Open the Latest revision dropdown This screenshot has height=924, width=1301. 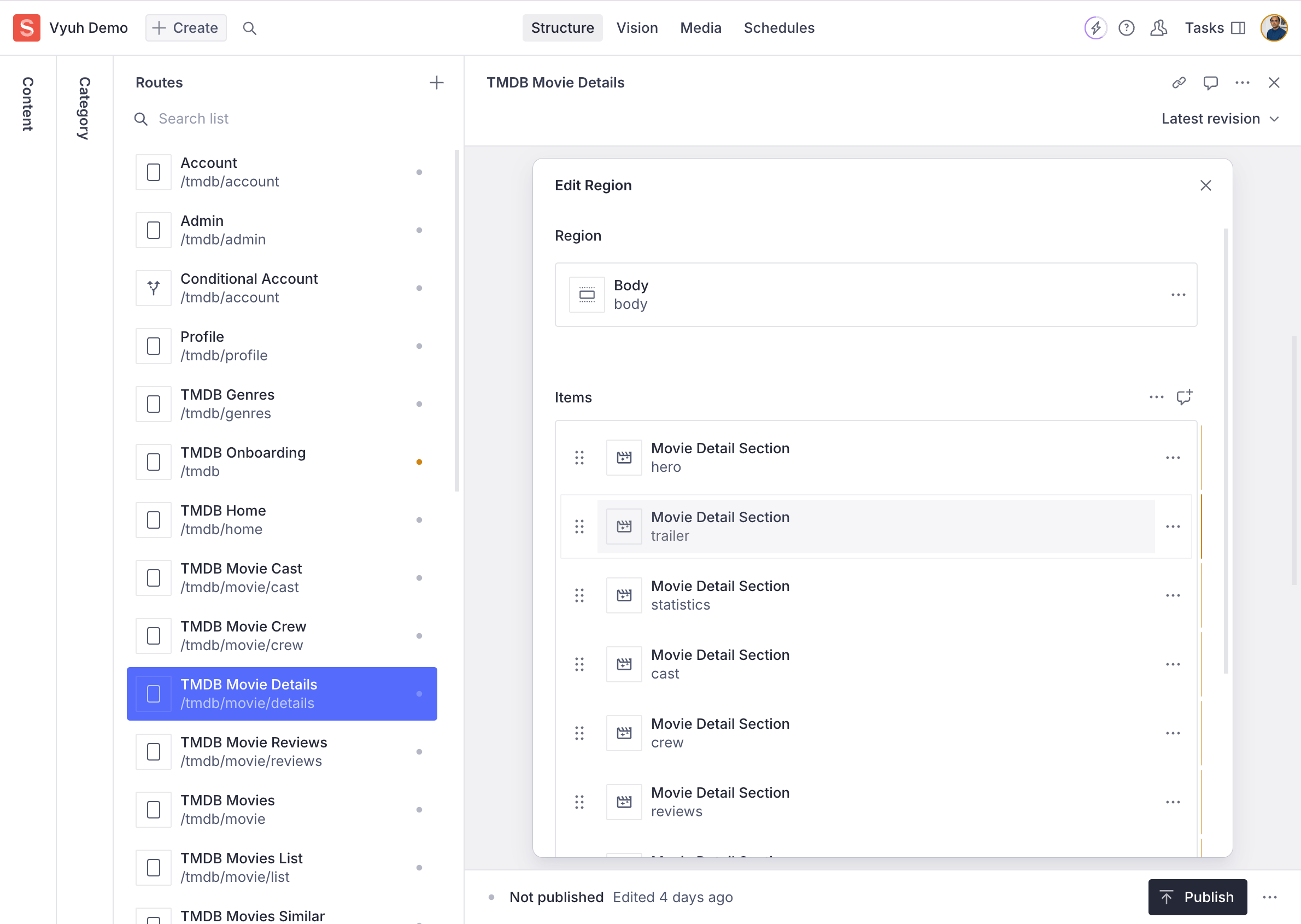point(1220,118)
